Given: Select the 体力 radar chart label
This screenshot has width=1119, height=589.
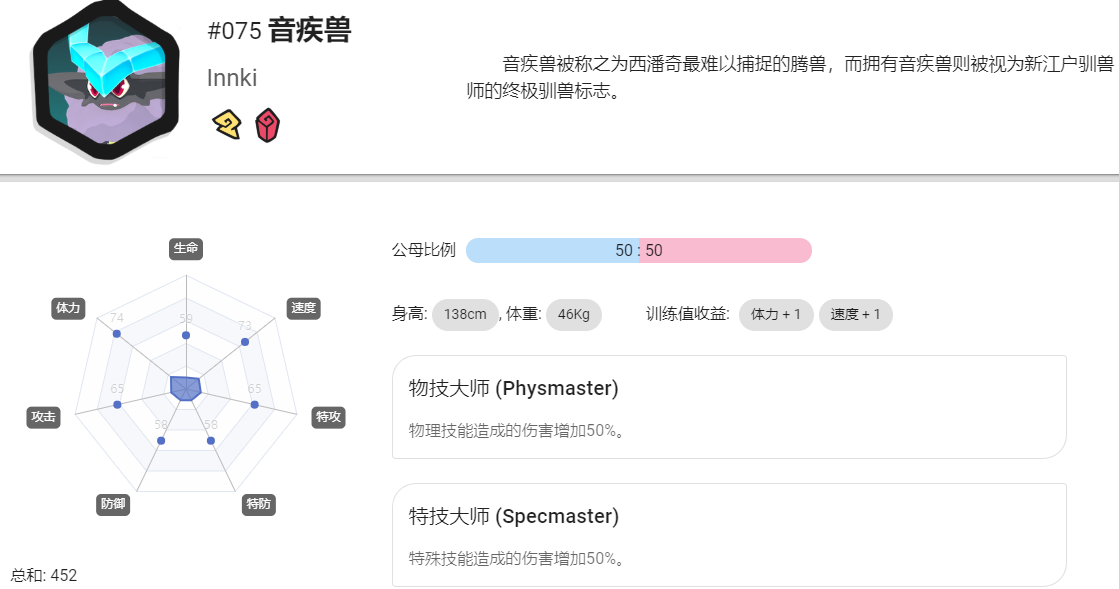Looking at the screenshot, I should (x=69, y=308).
